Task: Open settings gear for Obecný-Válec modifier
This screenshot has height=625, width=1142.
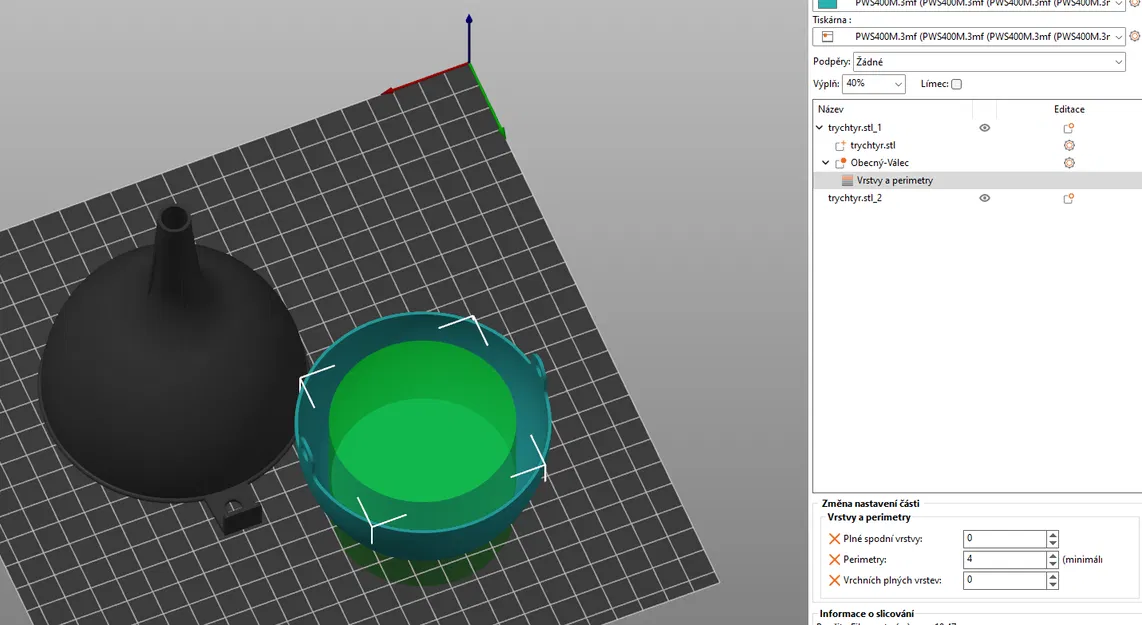Action: (x=1069, y=163)
